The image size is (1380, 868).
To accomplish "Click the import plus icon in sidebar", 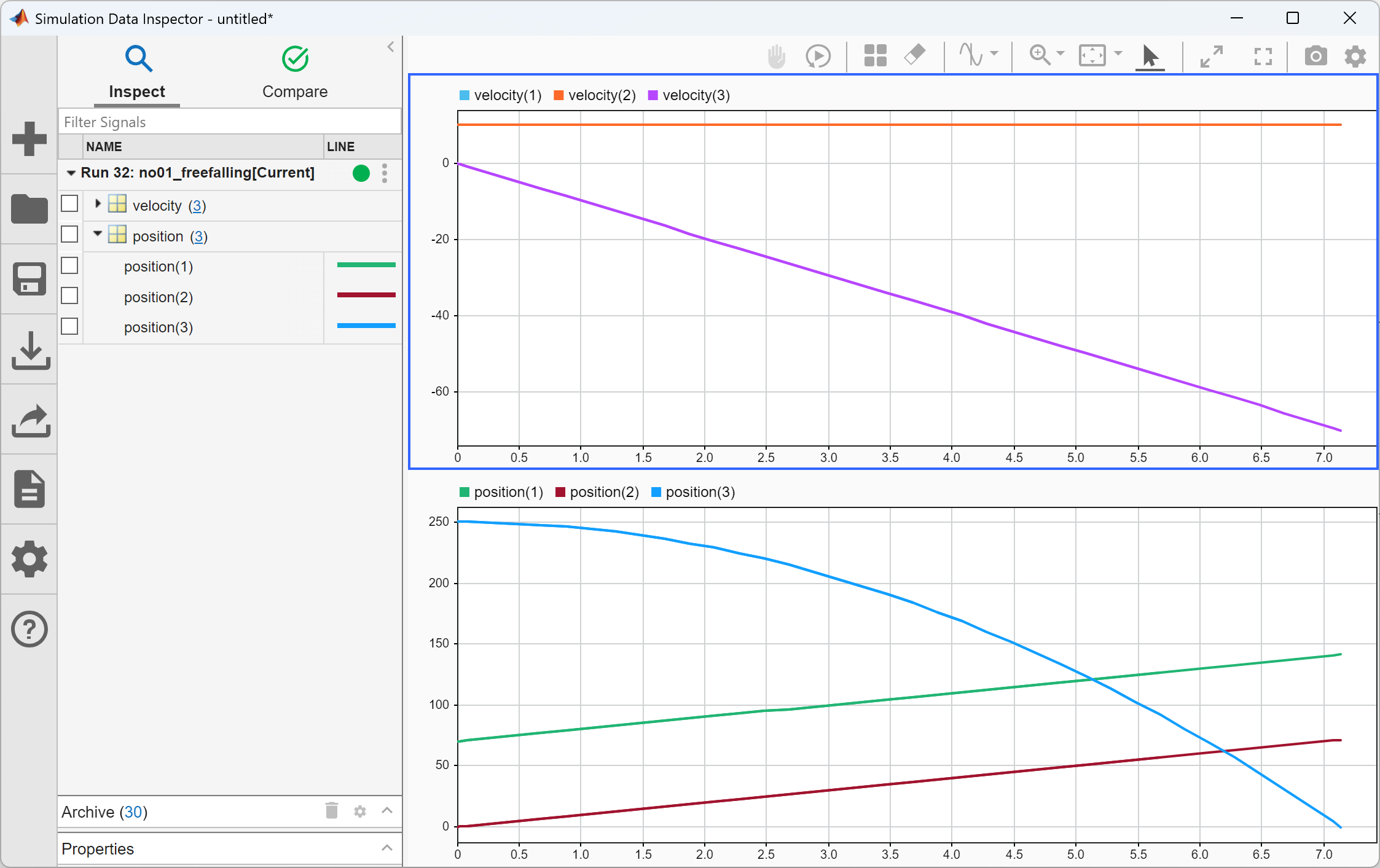I will coord(29,139).
